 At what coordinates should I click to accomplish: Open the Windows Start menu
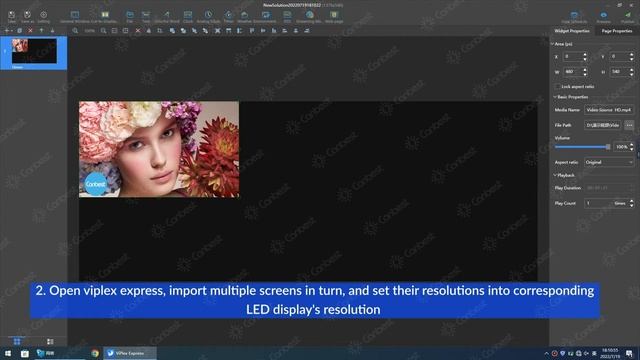(8, 353)
